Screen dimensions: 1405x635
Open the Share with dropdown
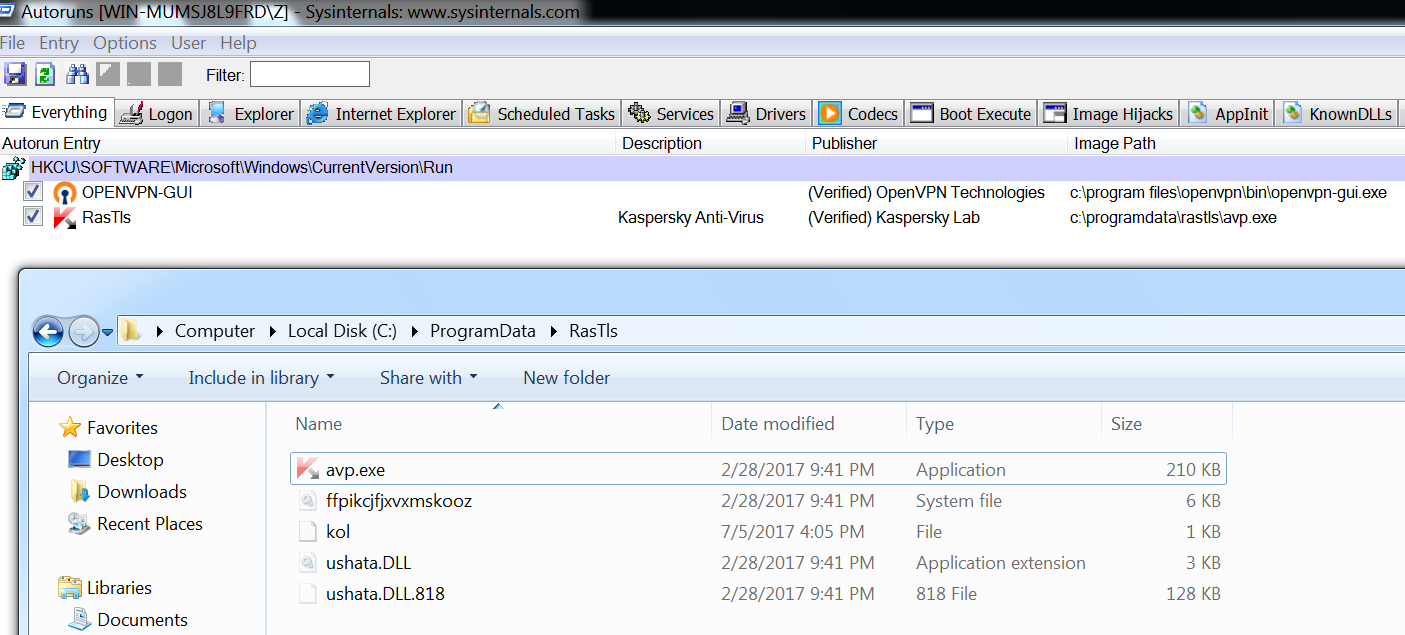[x=429, y=378]
